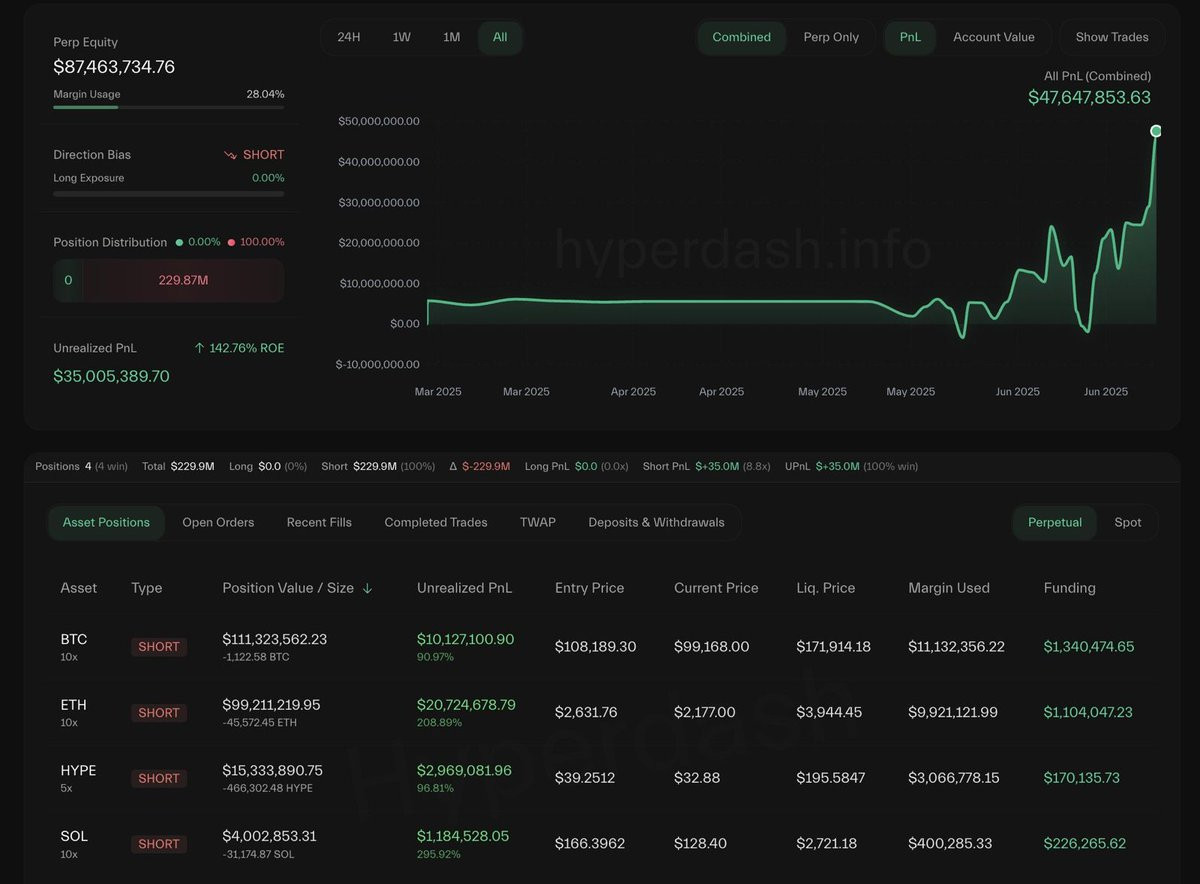The width and height of the screenshot is (1200, 884).
Task: Click All PnL total $47,647,853.63
Action: (x=1089, y=98)
